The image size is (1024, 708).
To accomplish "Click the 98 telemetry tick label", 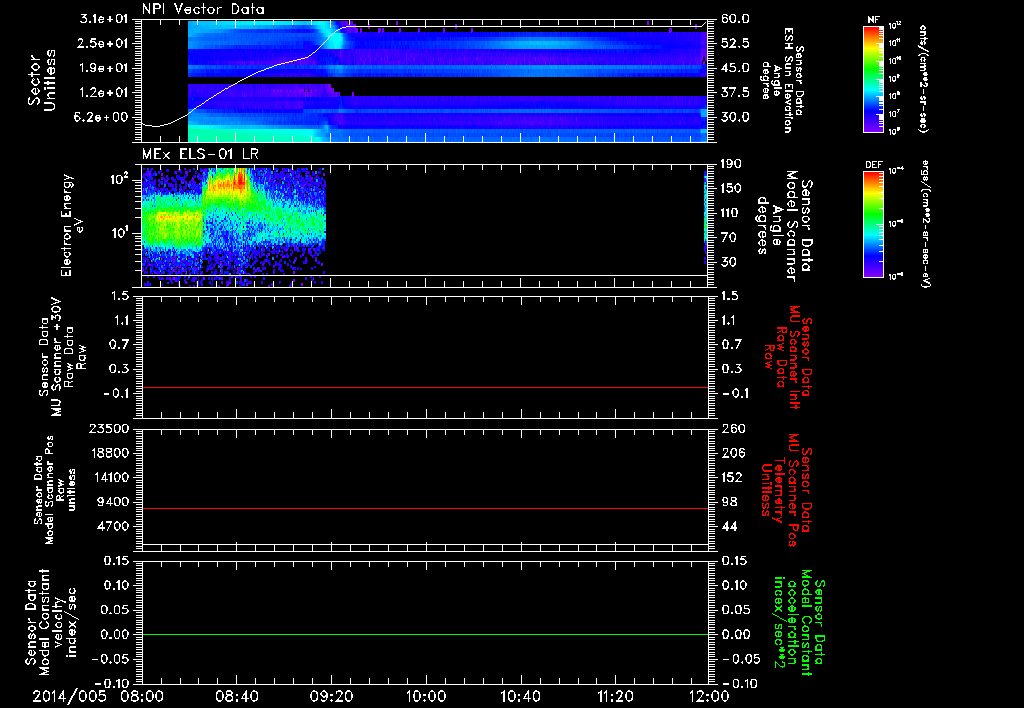I will tap(729, 502).
